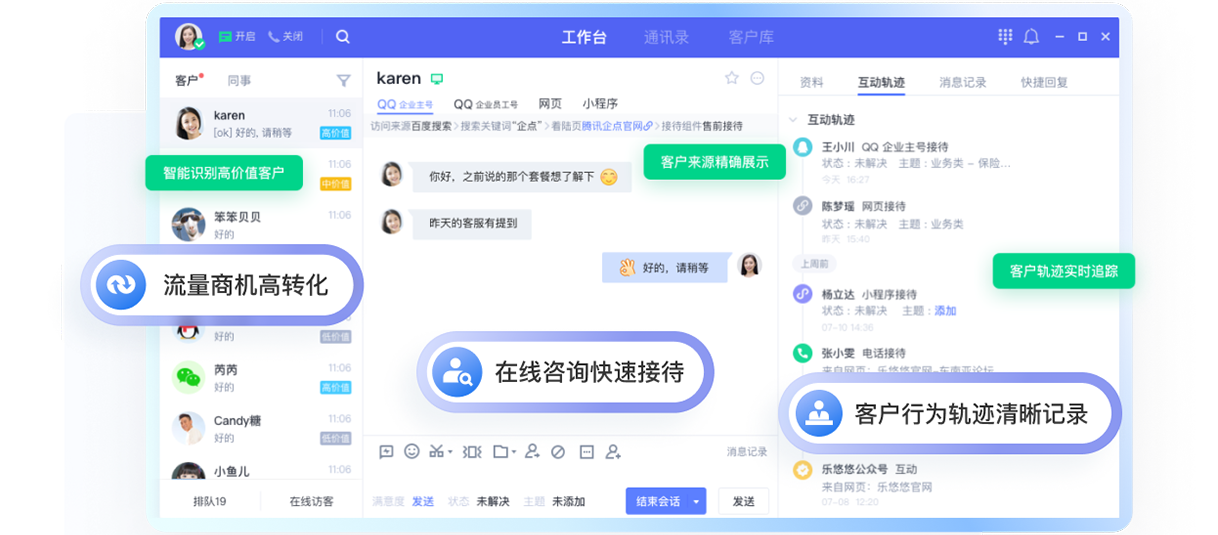Star the karen conversation
The height and width of the screenshot is (535, 1218).
(x=731, y=78)
